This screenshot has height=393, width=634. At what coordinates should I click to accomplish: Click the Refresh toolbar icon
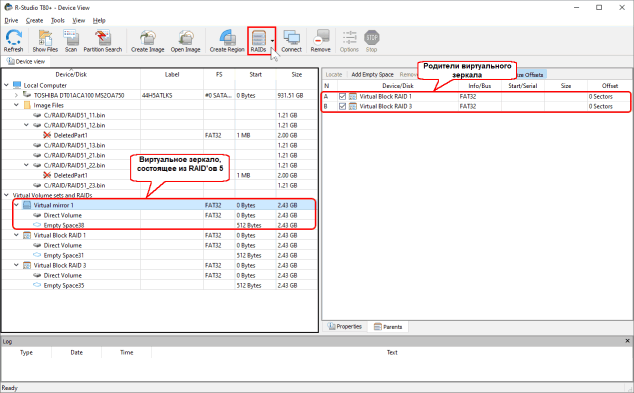(x=14, y=38)
